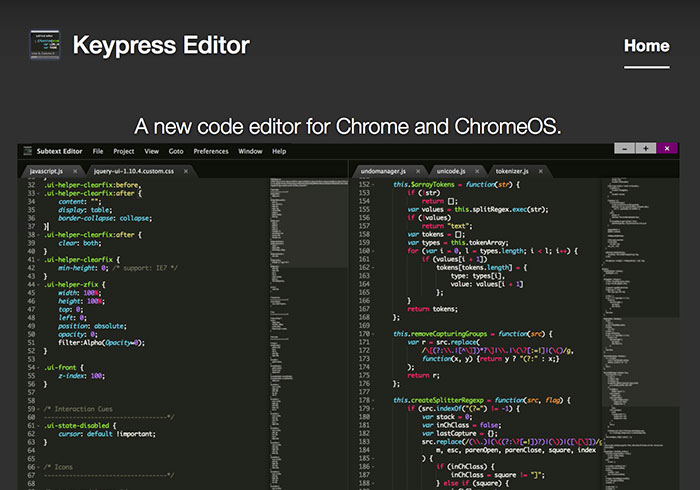Click '/* Icons' comment on line 66
The image size is (700, 490).
coord(58,467)
